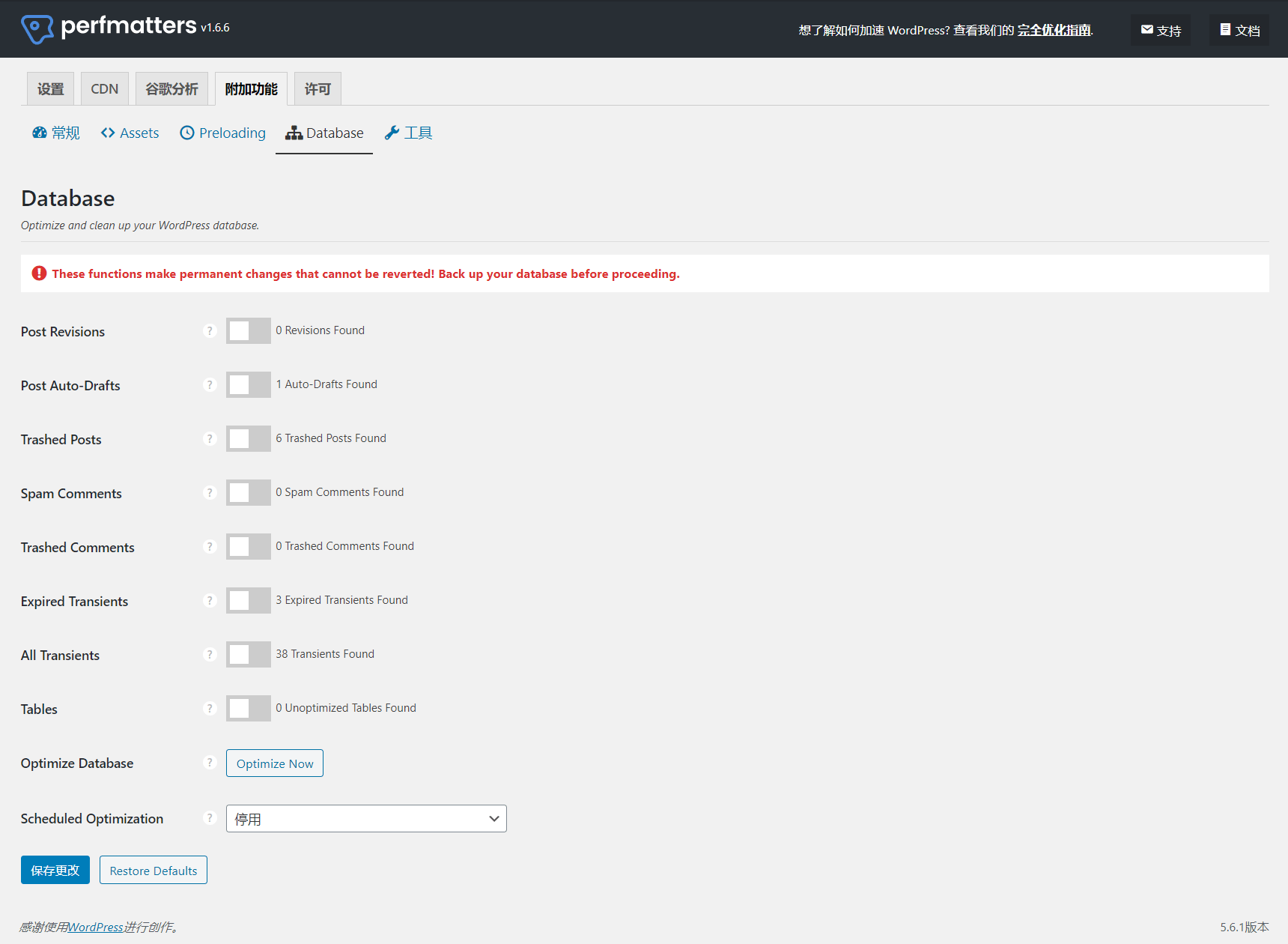Toggle the Post Auto-Drafts switch

pos(249,384)
